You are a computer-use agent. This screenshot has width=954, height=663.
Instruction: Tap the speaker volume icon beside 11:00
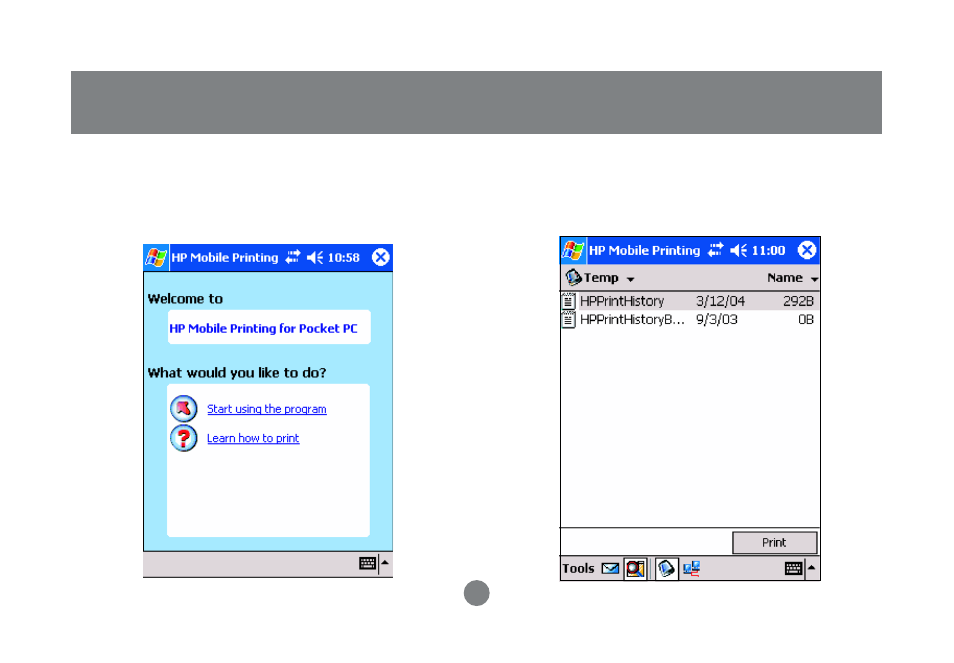[x=739, y=250]
